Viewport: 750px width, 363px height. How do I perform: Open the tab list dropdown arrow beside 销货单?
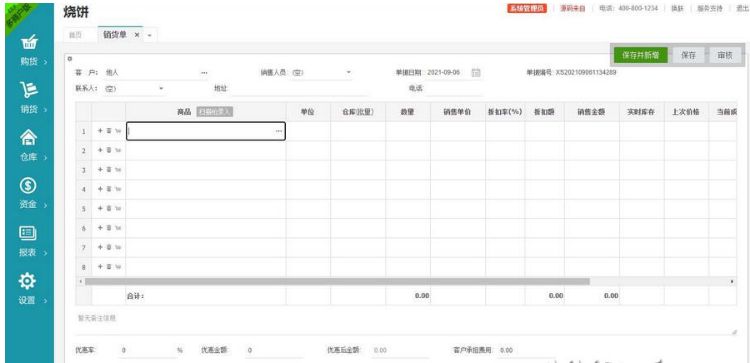click(x=149, y=35)
